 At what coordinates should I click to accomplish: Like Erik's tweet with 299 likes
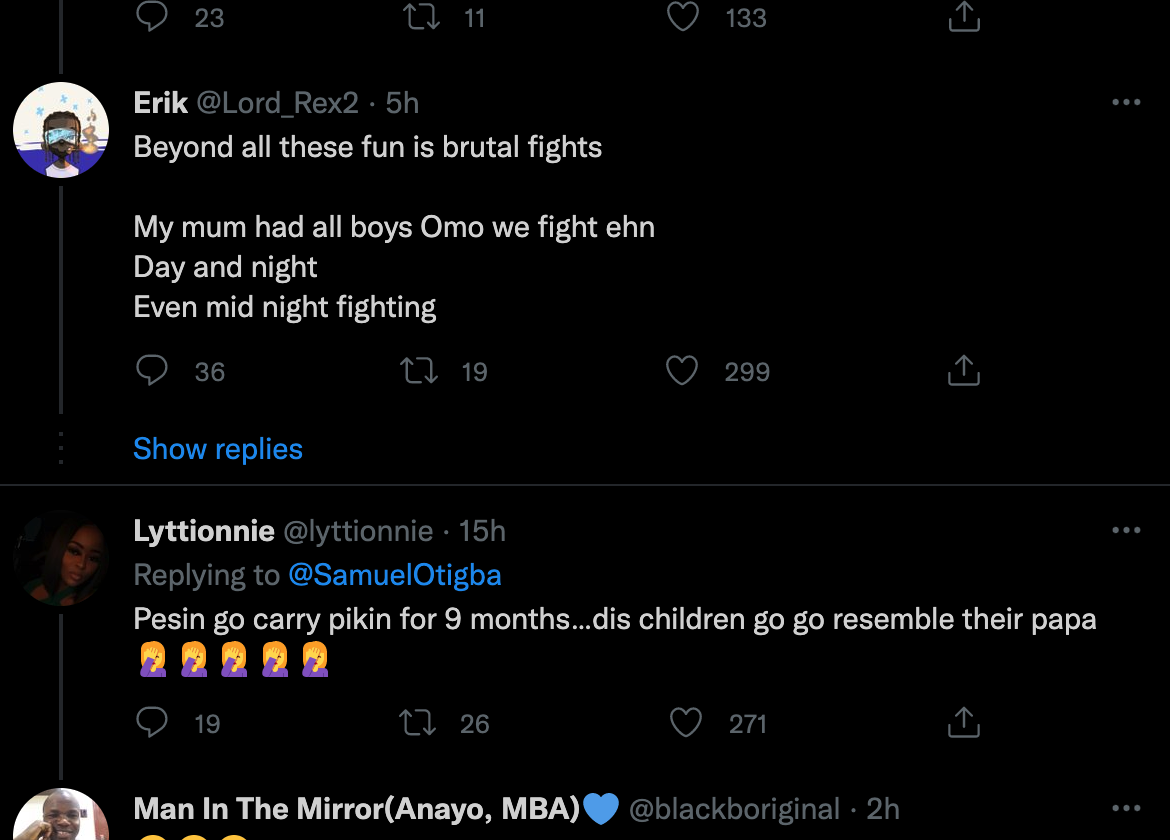682,372
